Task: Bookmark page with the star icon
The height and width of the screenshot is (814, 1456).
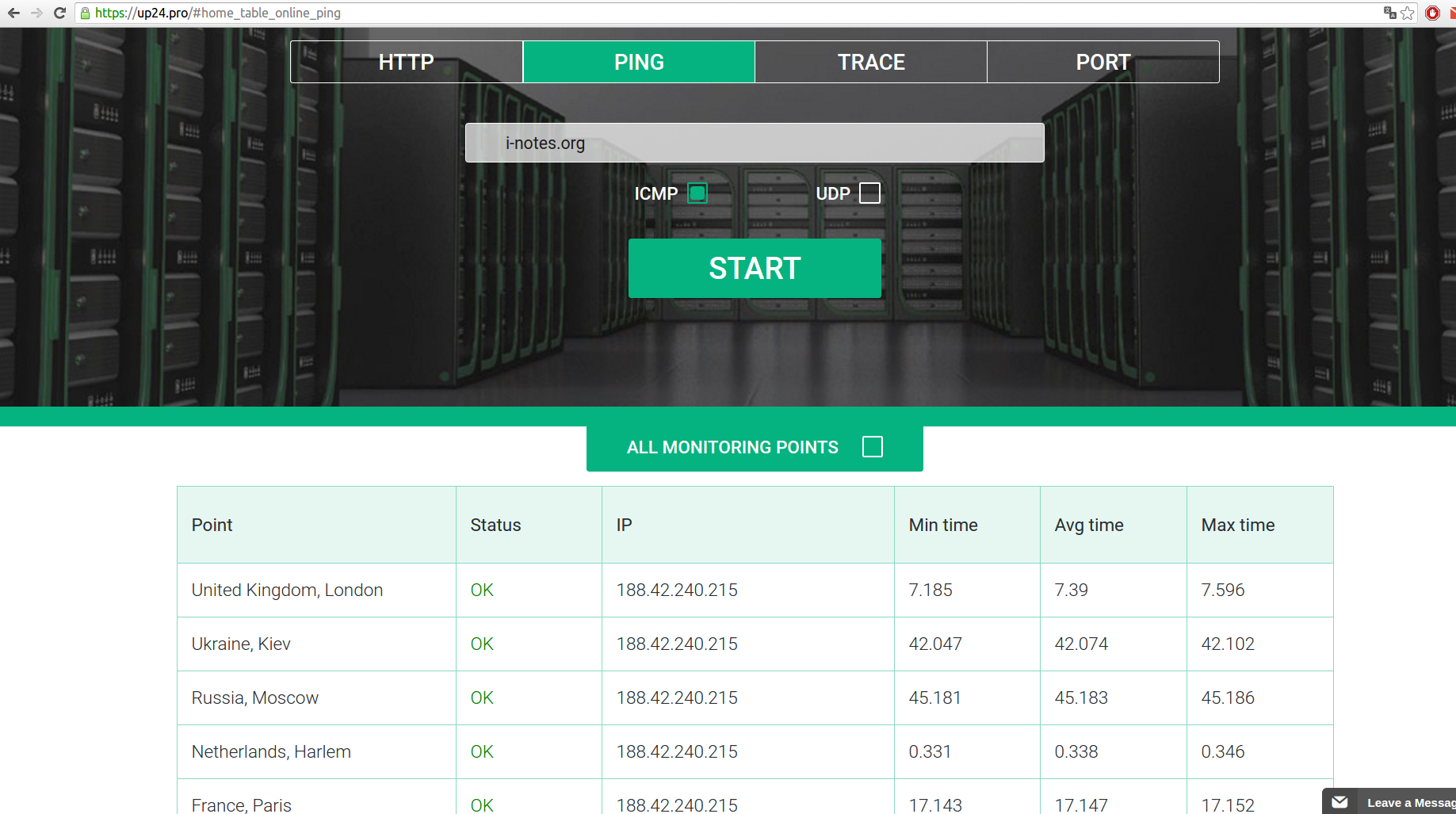Action: click(x=1408, y=13)
